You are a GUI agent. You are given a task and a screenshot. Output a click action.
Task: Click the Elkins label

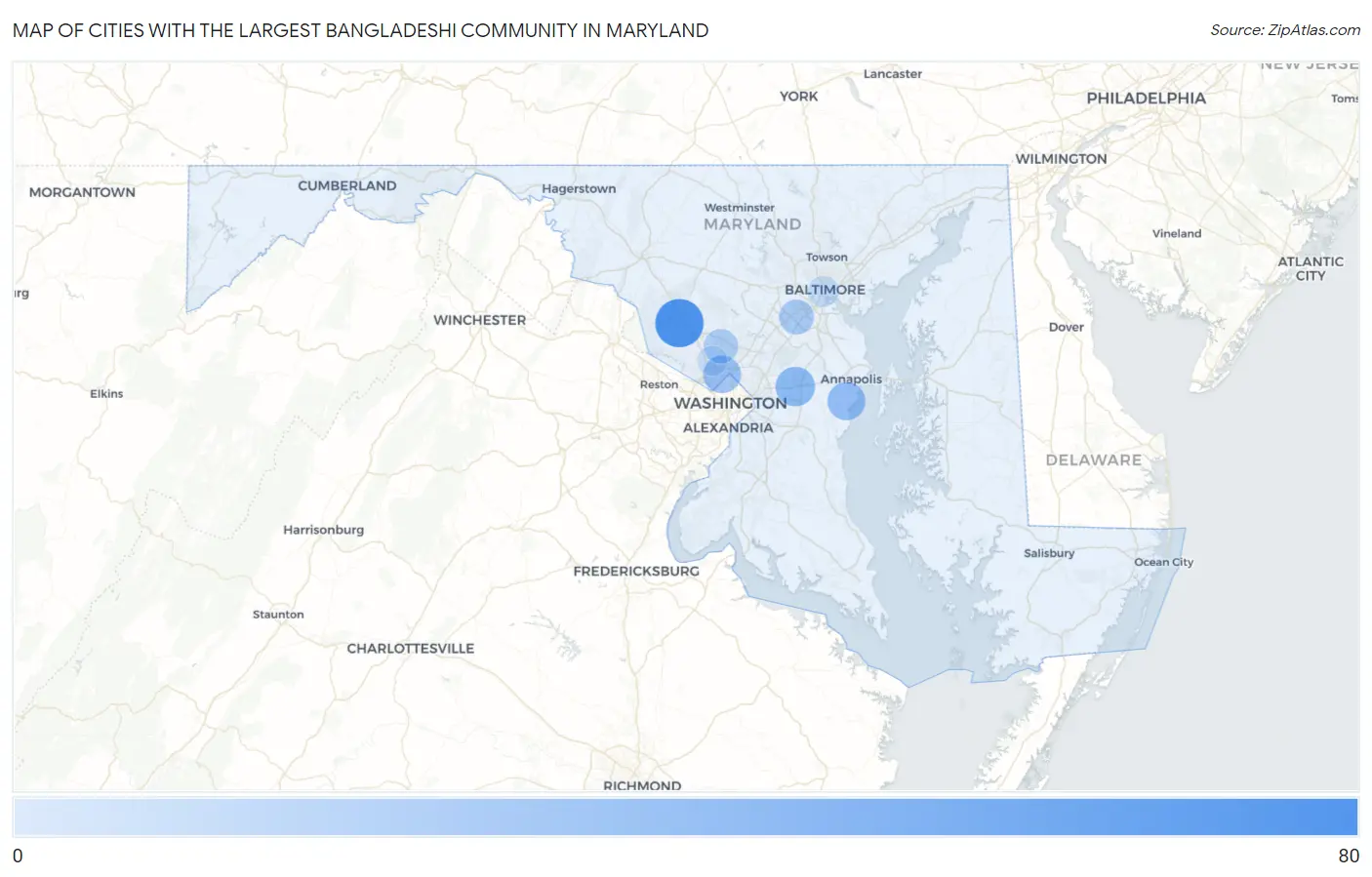pyautogui.click(x=106, y=394)
